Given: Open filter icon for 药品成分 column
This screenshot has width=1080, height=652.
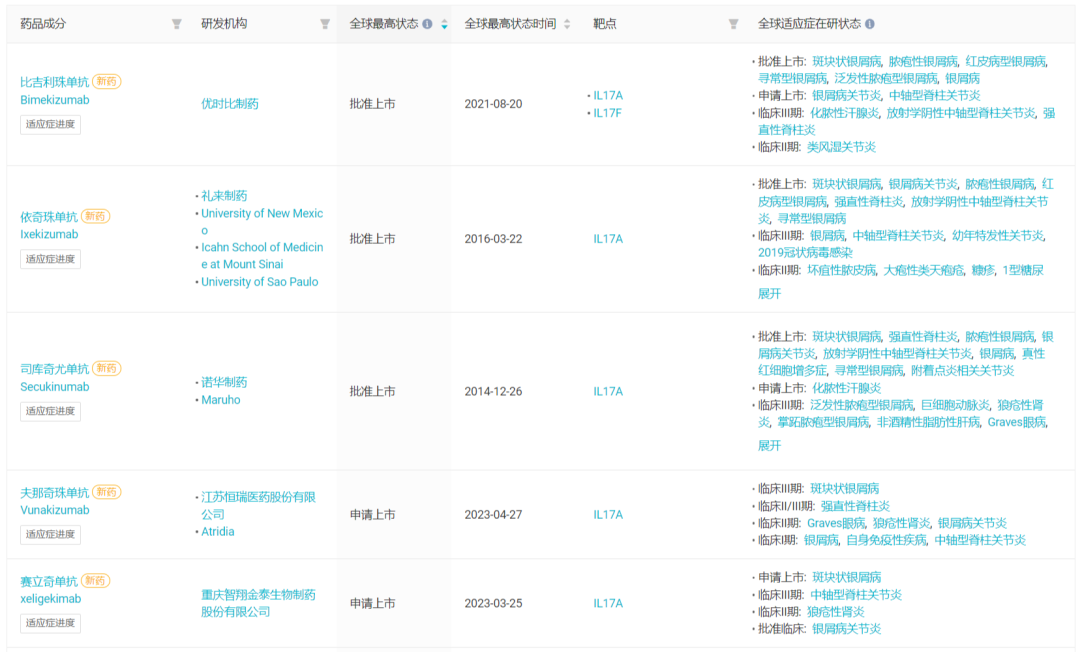Looking at the screenshot, I should point(176,24).
